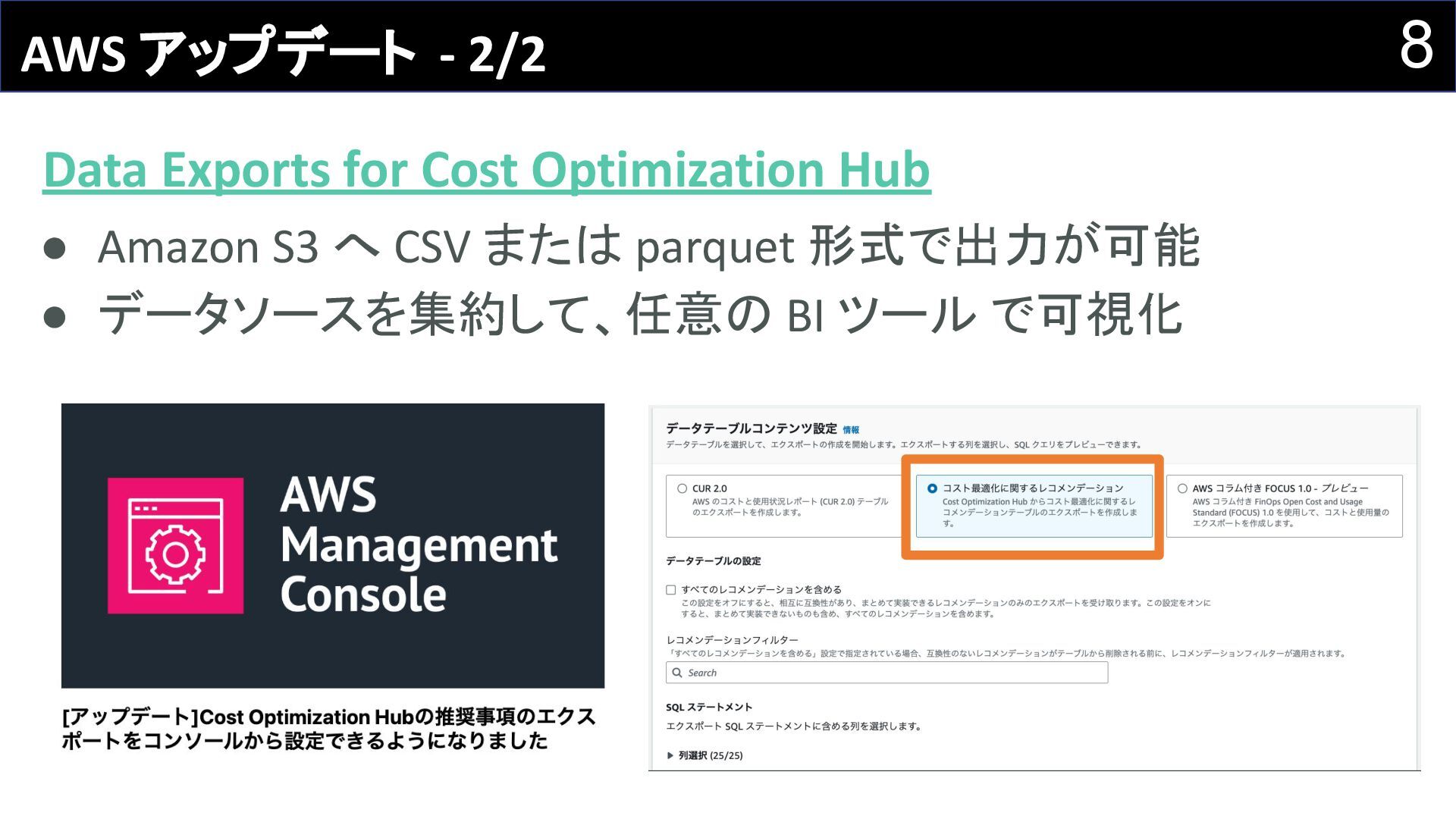Click the レコメンデーションフィルター label
The width and height of the screenshot is (1456, 819).
click(732, 640)
